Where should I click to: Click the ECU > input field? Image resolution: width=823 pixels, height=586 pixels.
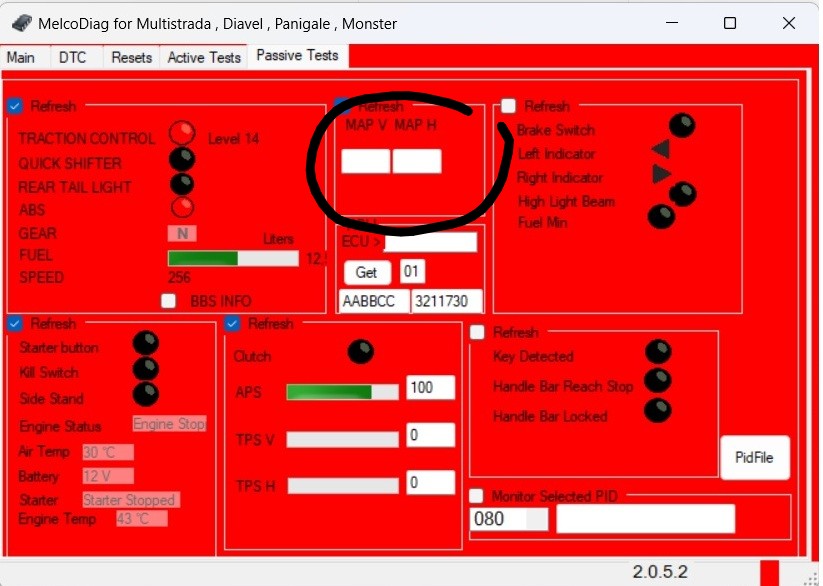pos(431,243)
